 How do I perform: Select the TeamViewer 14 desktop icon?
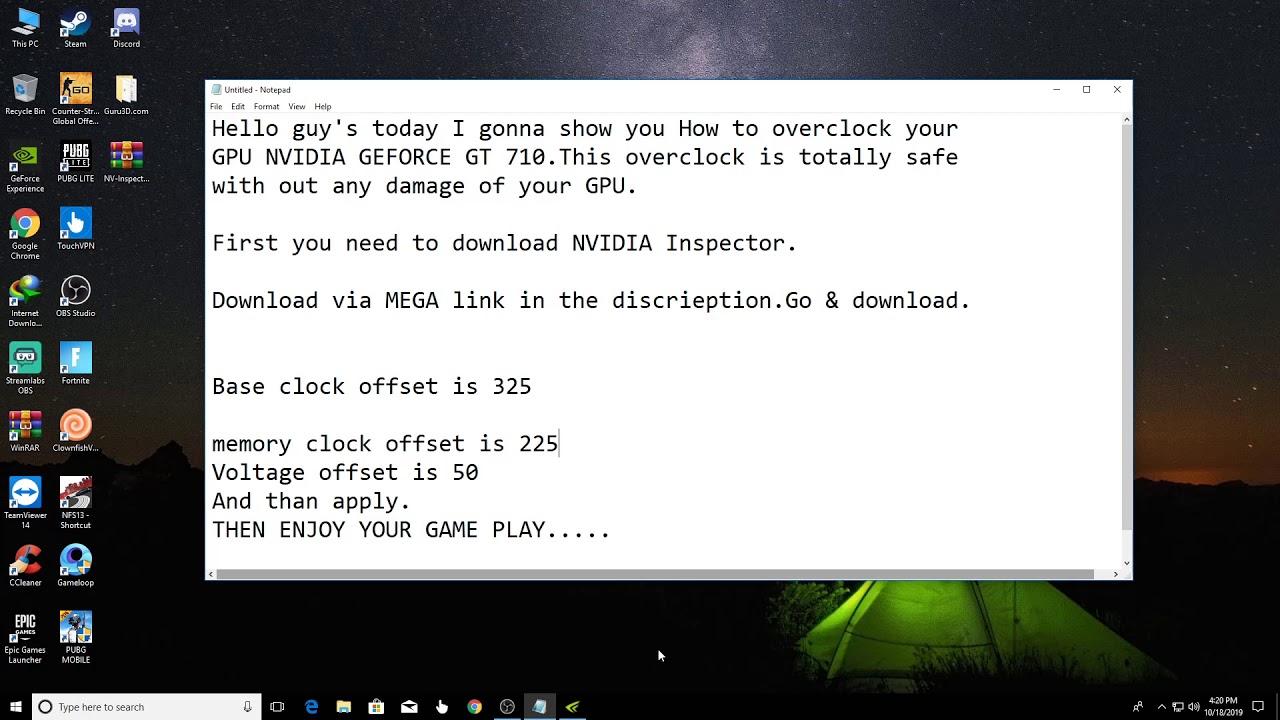(25, 503)
